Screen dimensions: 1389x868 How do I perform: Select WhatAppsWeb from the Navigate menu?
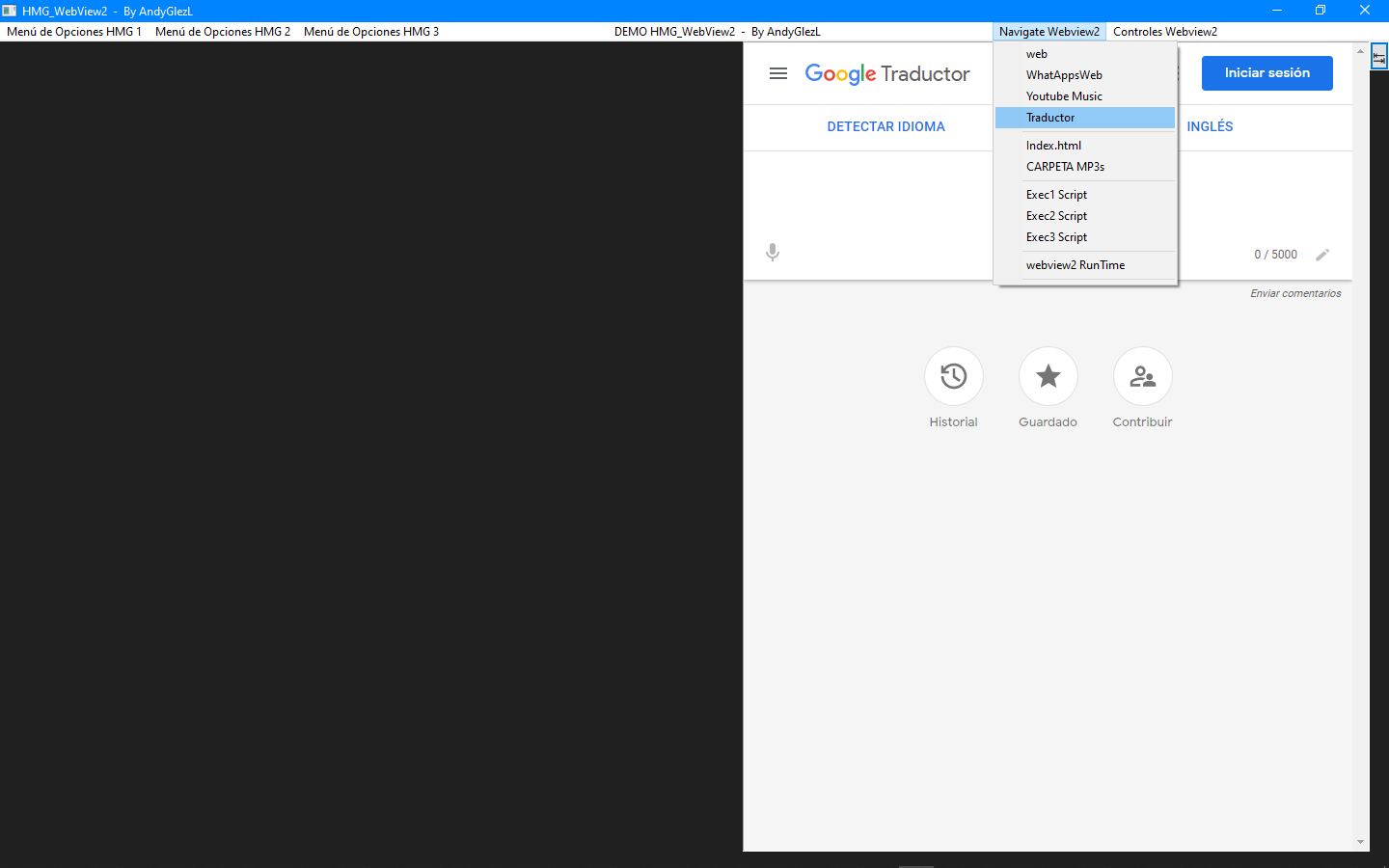[x=1064, y=75]
